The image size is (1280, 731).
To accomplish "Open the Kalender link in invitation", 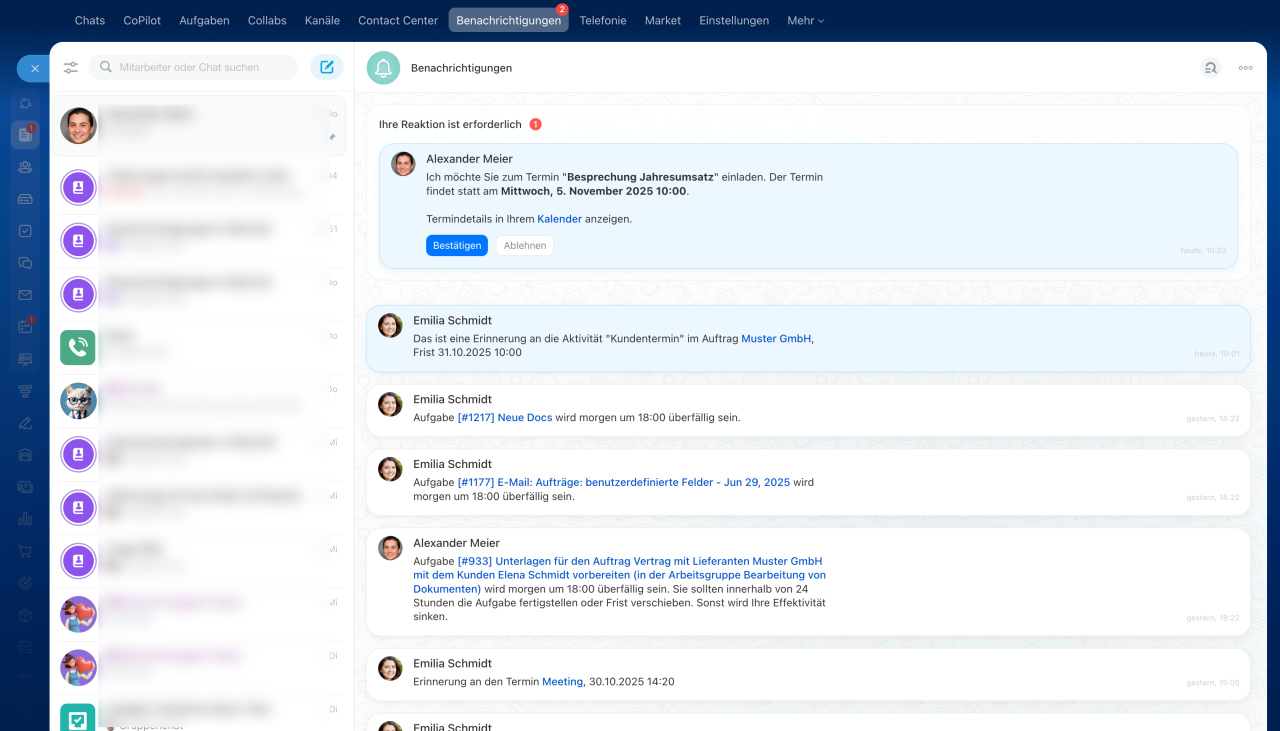I will click(x=559, y=219).
